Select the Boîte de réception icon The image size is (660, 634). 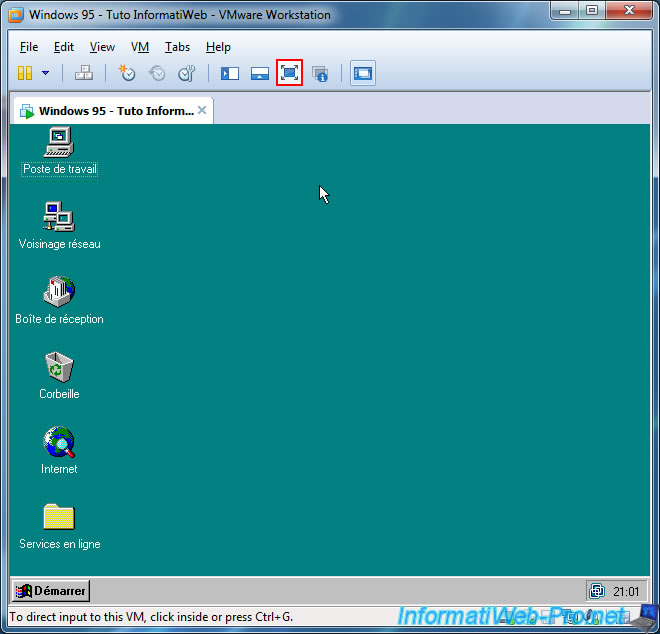click(59, 301)
